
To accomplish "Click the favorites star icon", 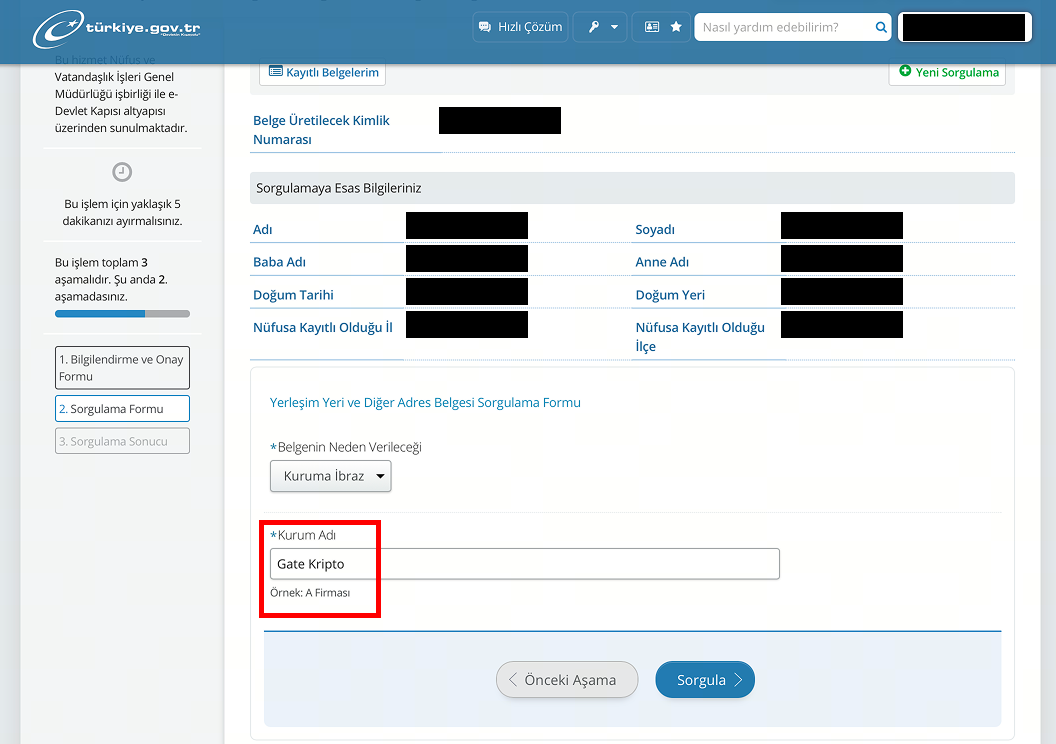I will point(676,27).
